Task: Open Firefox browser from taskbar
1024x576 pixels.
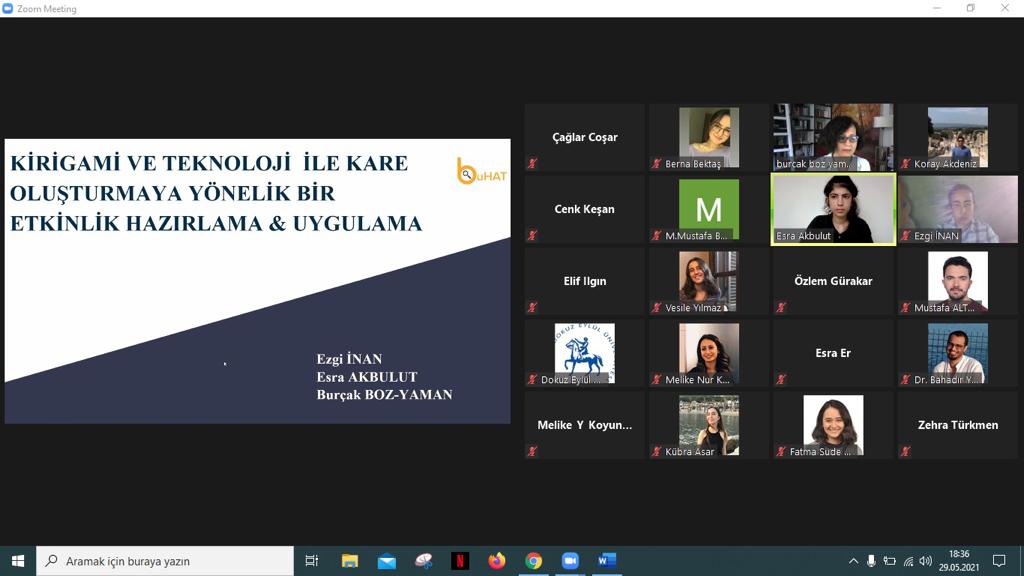Action: (x=497, y=561)
